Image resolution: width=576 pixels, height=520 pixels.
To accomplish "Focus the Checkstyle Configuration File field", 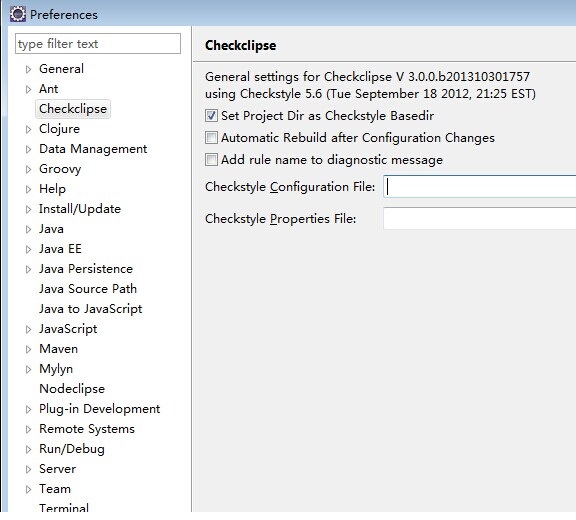I will click(x=479, y=187).
